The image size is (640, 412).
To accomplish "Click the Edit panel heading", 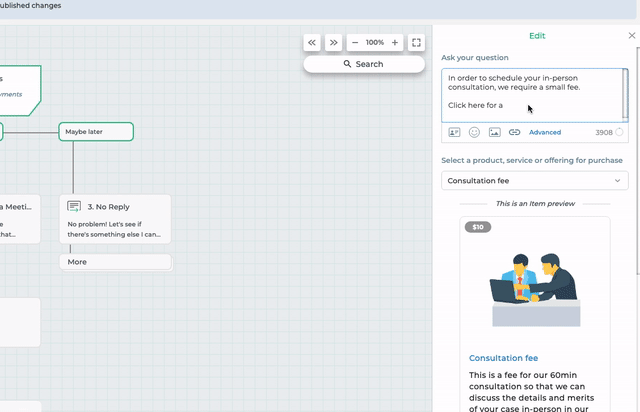I will tap(537, 36).
